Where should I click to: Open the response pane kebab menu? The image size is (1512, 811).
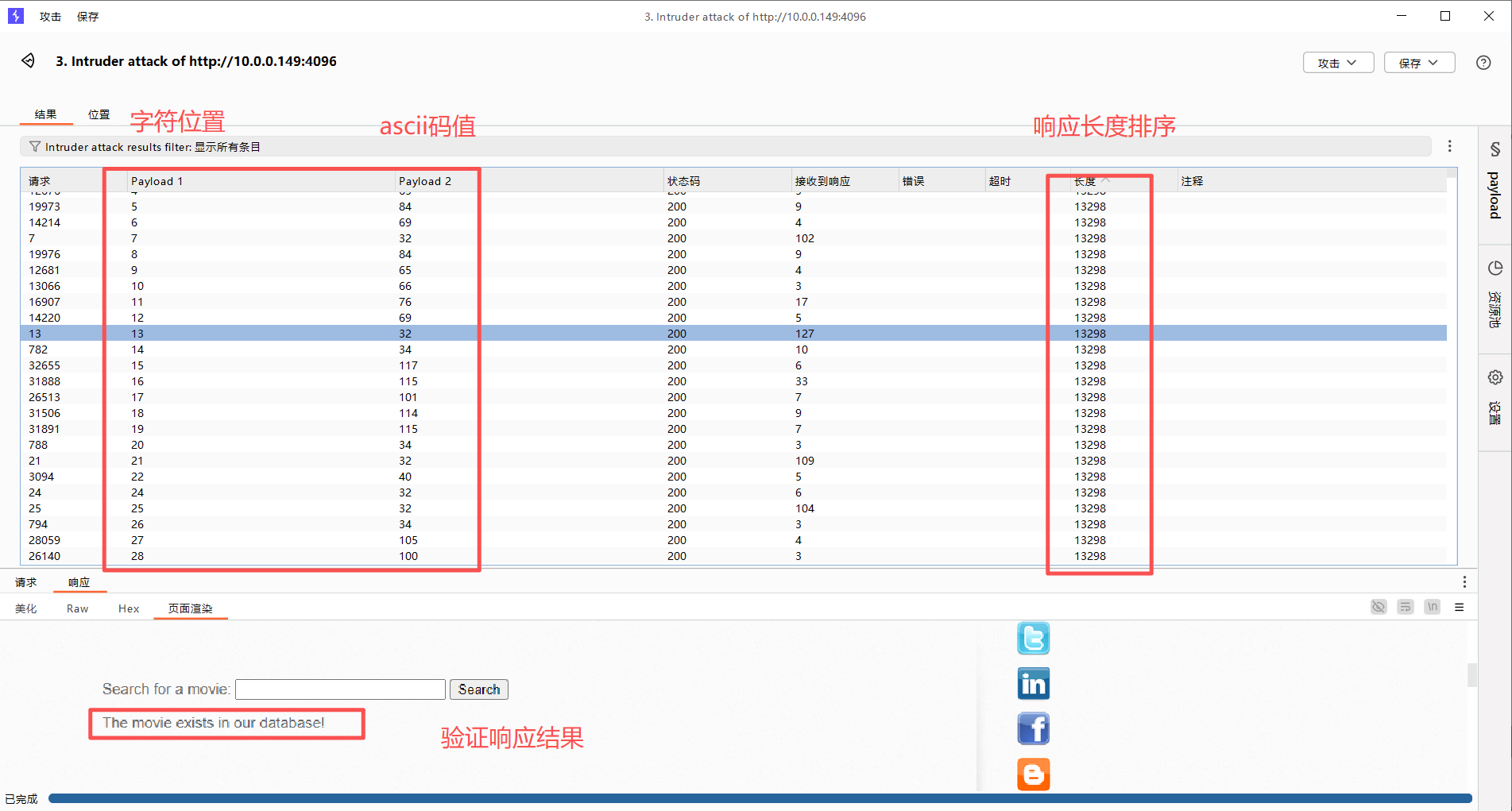click(x=1464, y=582)
